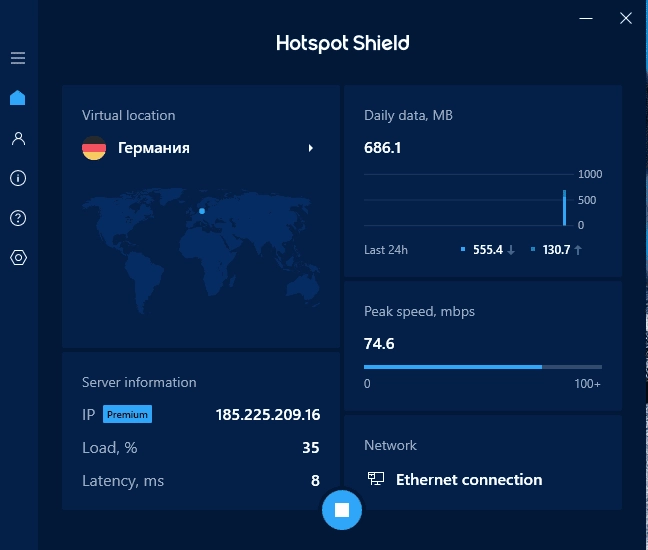Click the location dot on world map
Screen dimensions: 648x550
click(202, 211)
